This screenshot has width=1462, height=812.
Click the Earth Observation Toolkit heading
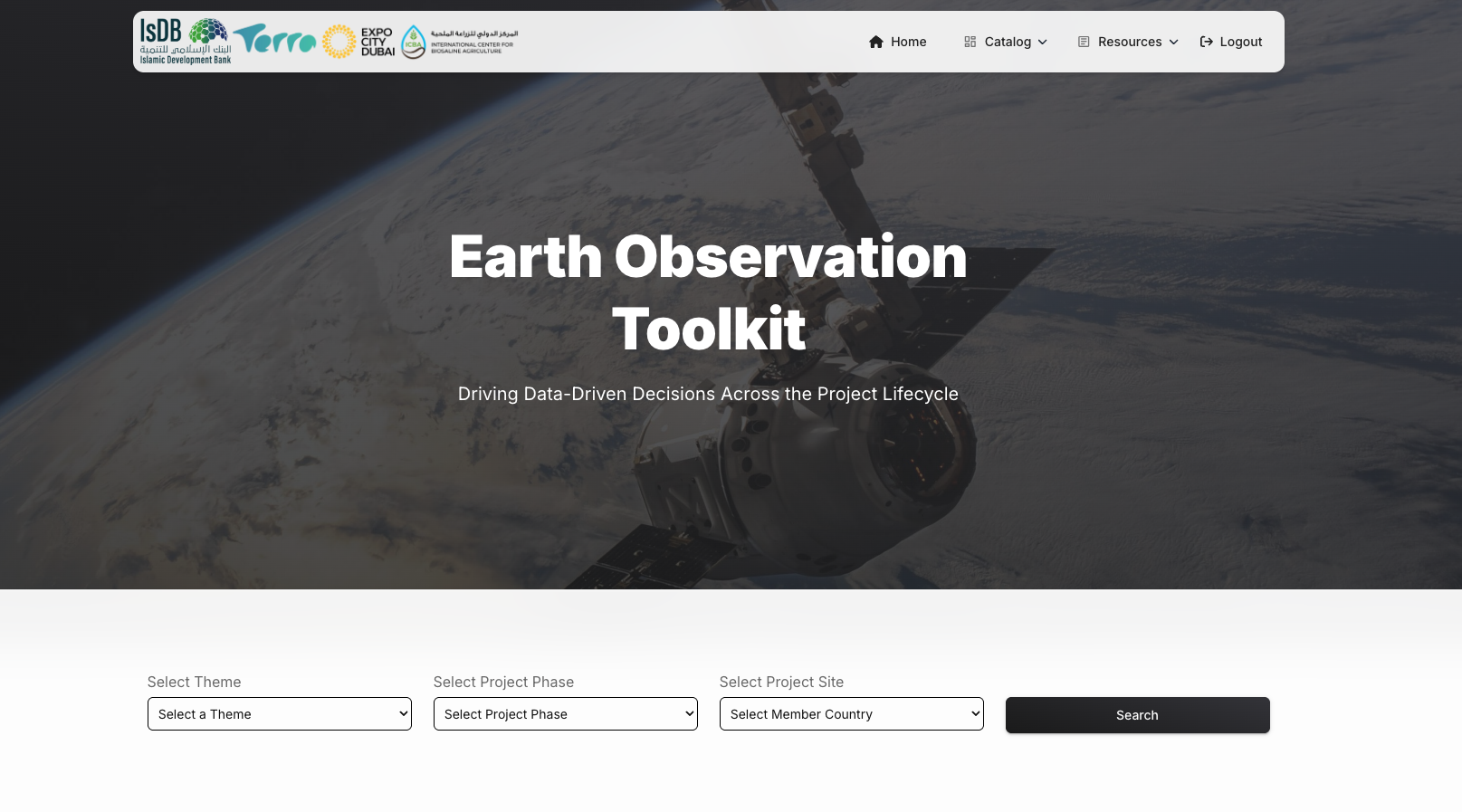pyautogui.click(x=708, y=292)
